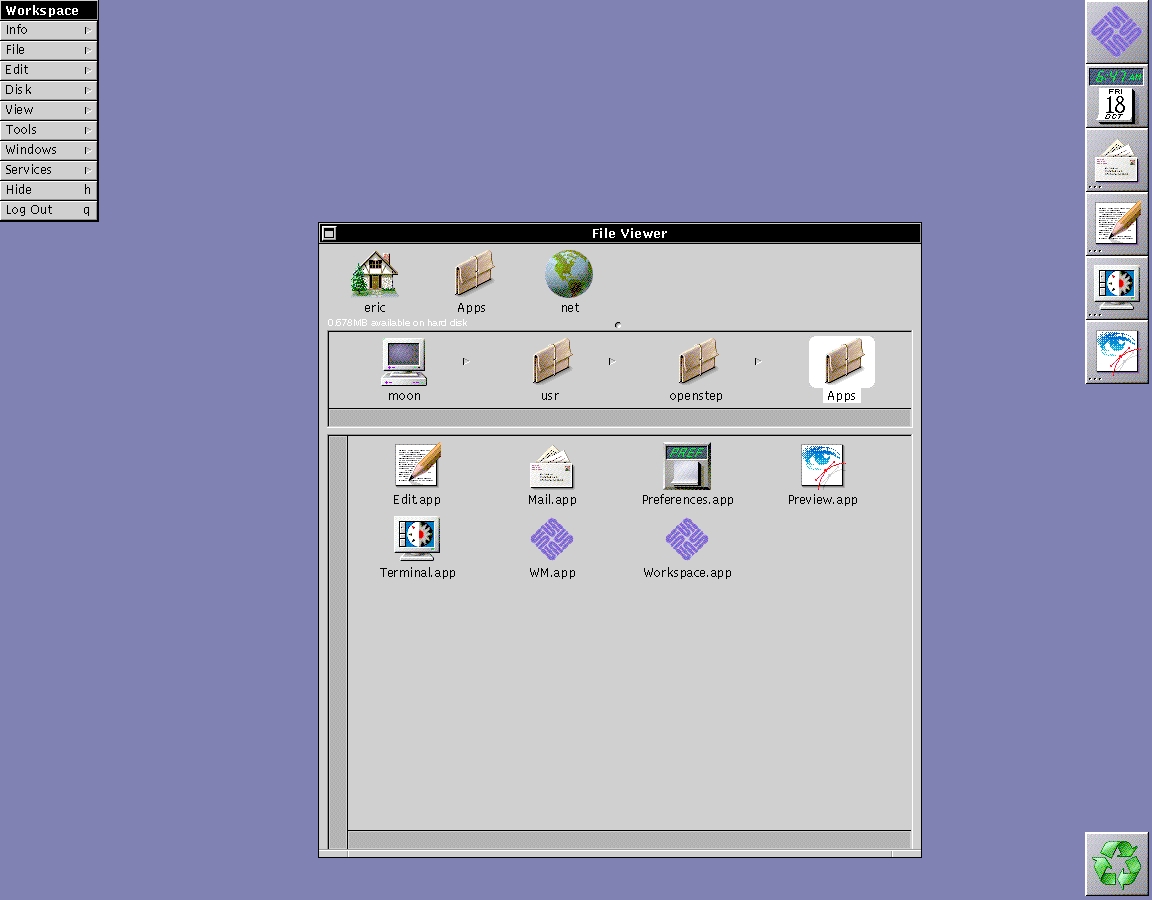Launch Terminal.app from the file viewer
Image resolution: width=1152 pixels, height=900 pixels.
coord(417,539)
